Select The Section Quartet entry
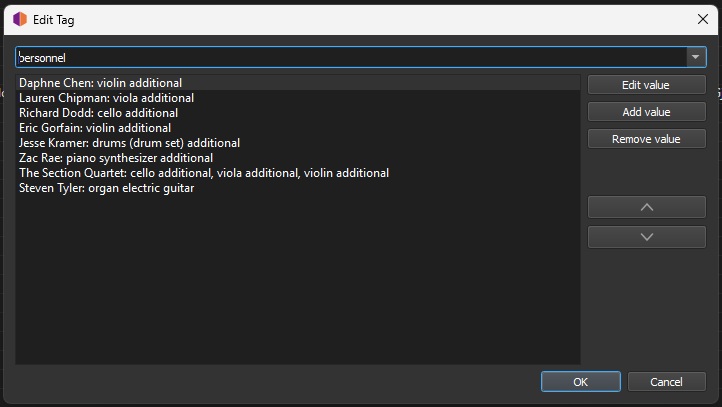Screen dimensions: 722x407 click(x=204, y=173)
